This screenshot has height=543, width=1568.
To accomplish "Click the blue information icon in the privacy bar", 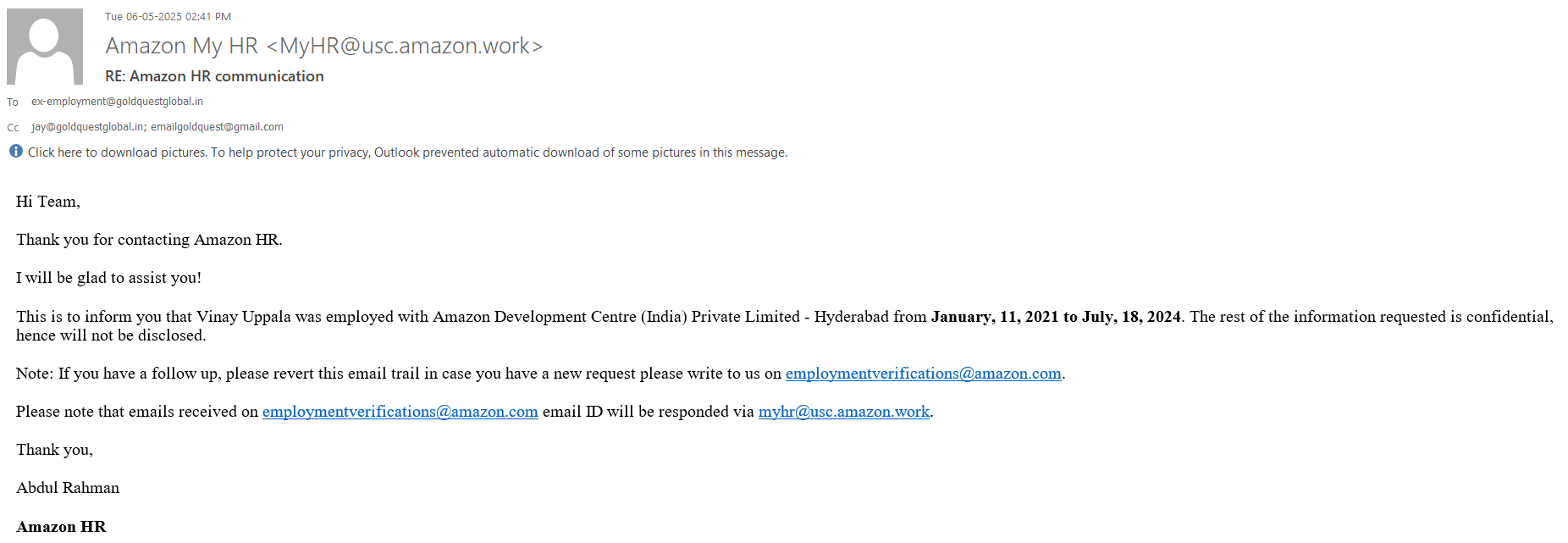I will click(x=16, y=152).
